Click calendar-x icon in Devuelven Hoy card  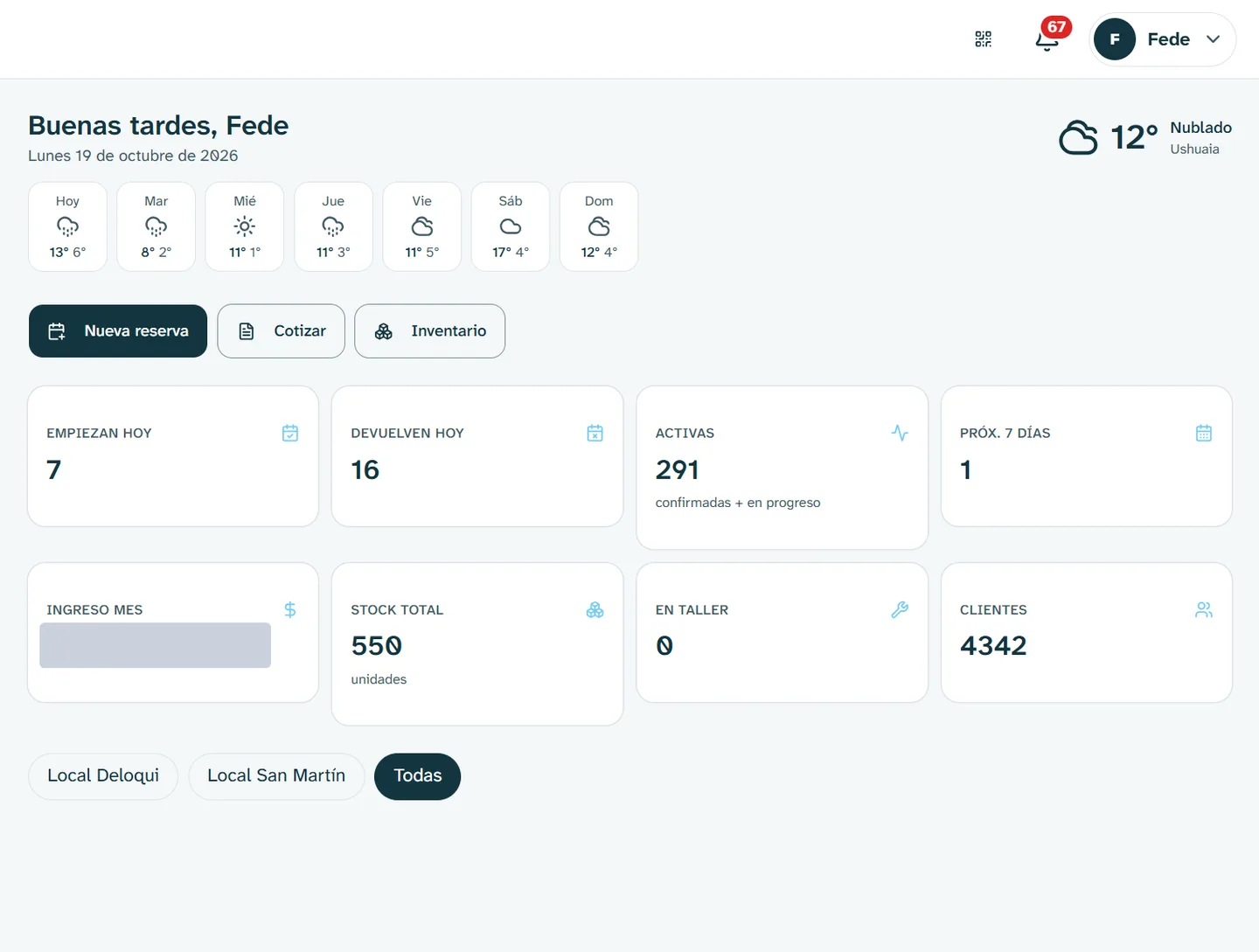595,433
